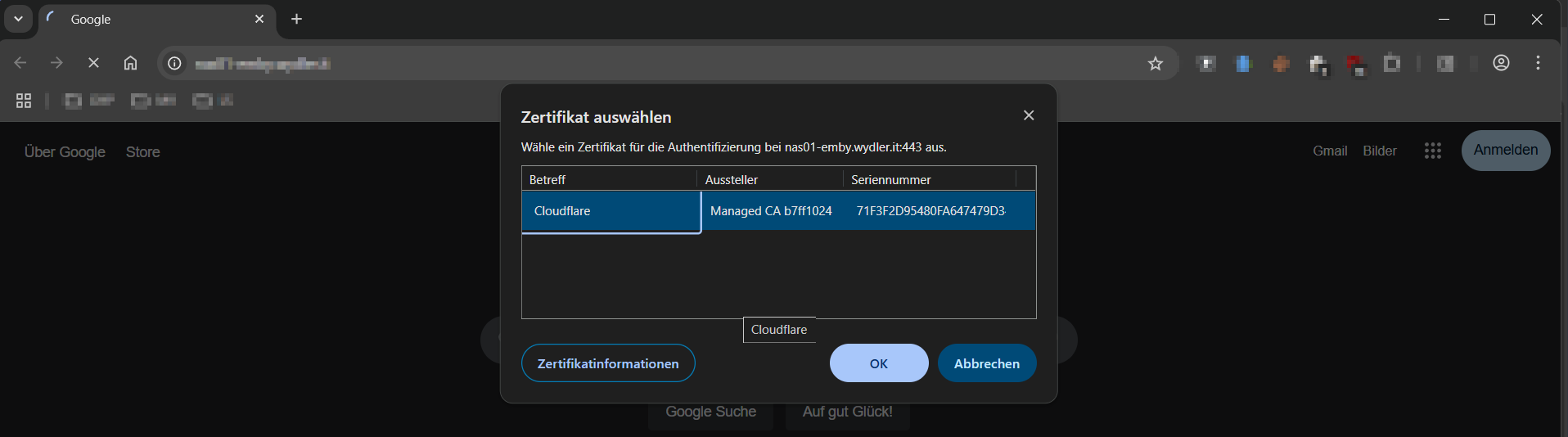Image resolution: width=1568 pixels, height=437 pixels.
Task: Open Google apps grid icon
Action: [1432, 151]
